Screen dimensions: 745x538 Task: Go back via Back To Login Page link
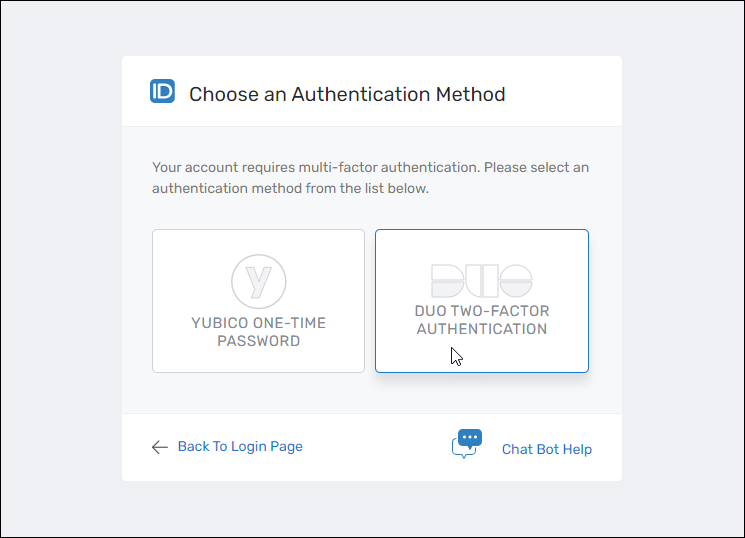click(240, 446)
